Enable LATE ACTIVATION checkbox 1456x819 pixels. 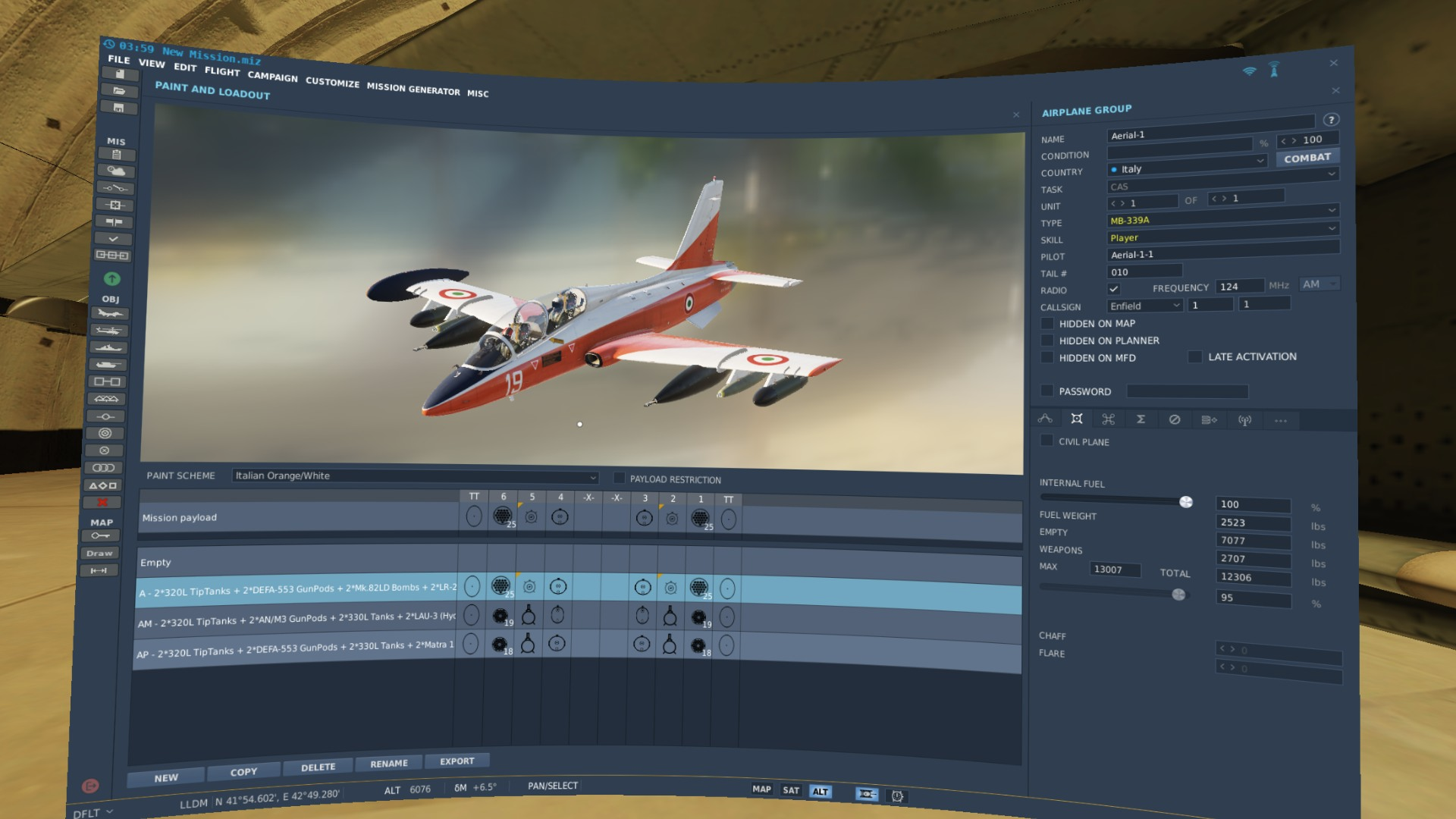[1195, 356]
